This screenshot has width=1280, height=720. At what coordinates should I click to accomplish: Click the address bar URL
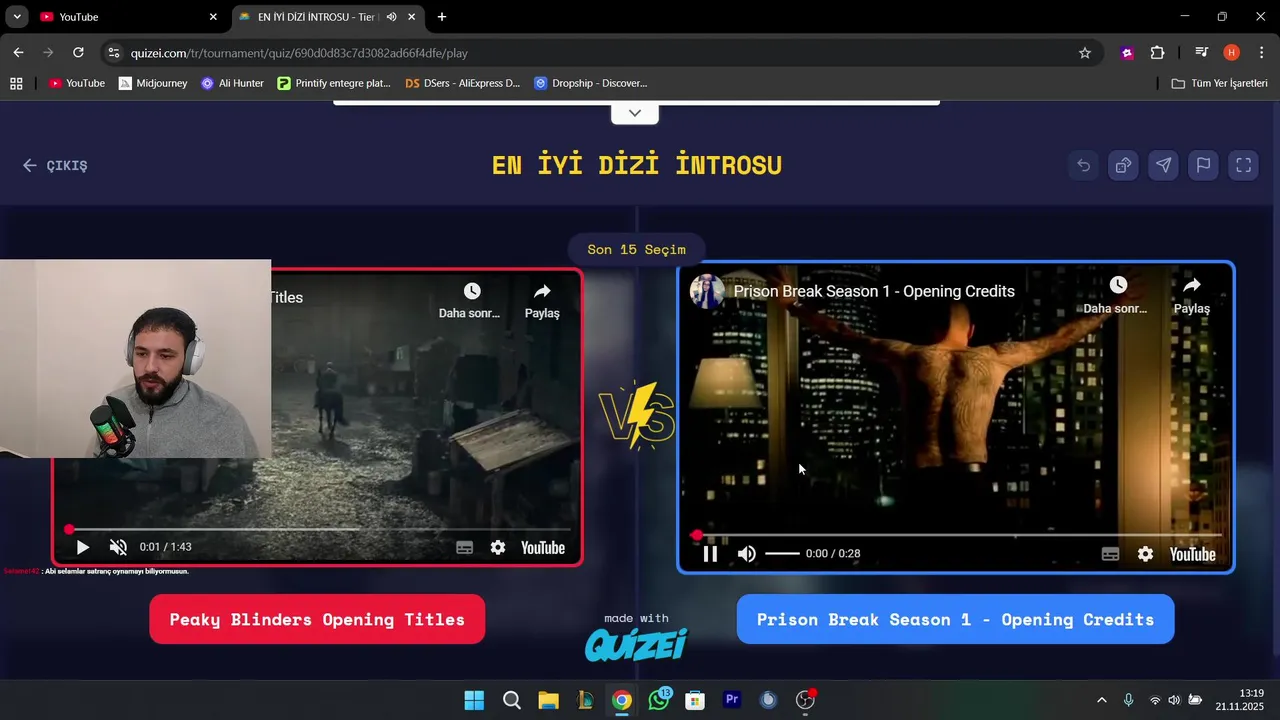[299, 53]
